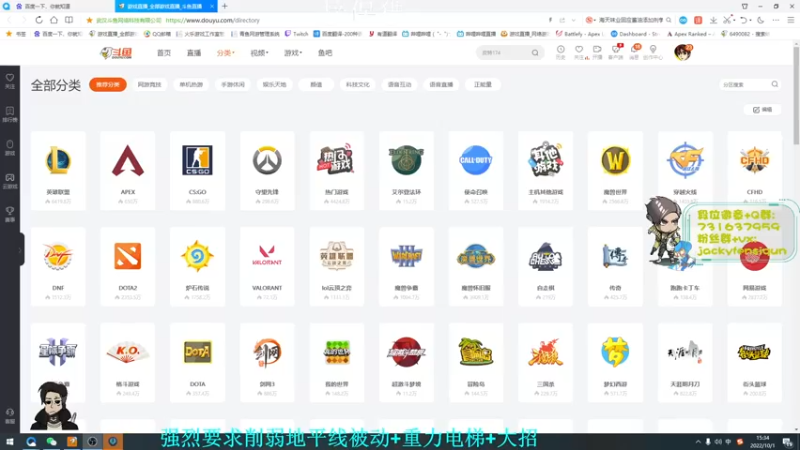
Task: Expand the 视频 navigation dropdown
Action: click(259, 53)
